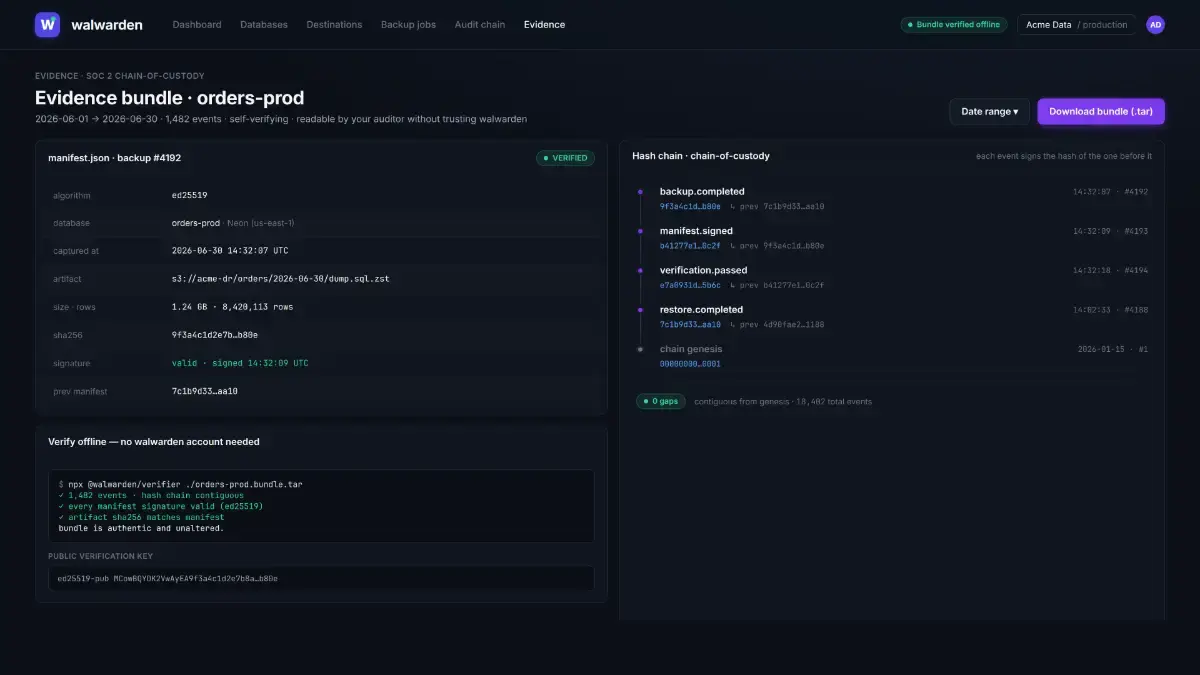Click prev b41277e1…8c2f in verification.passed row
This screenshot has height=675, width=1200.
click(777, 285)
